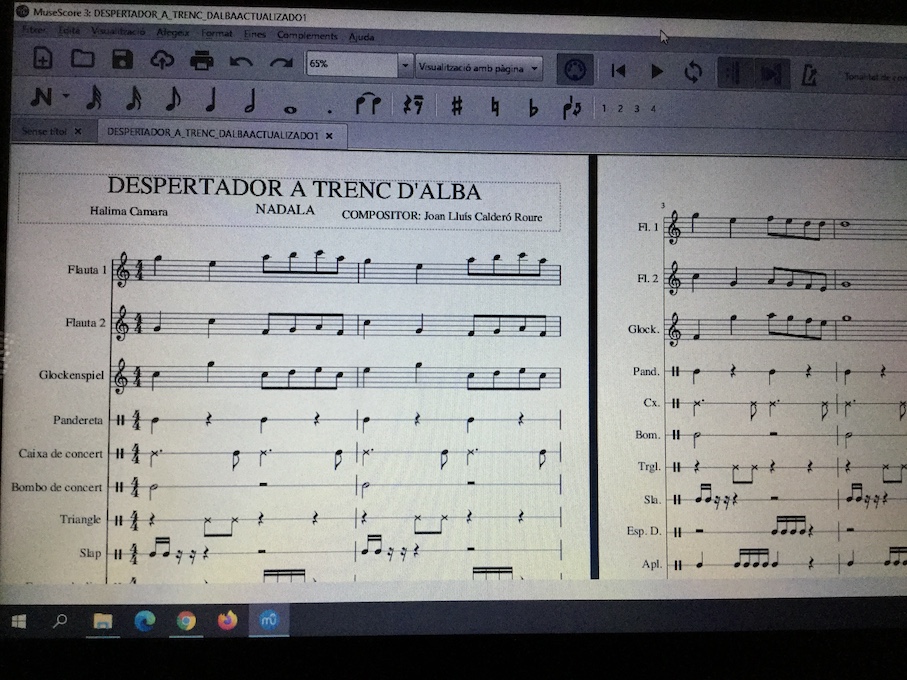
Task: Open the Edita menu
Action: point(69,30)
